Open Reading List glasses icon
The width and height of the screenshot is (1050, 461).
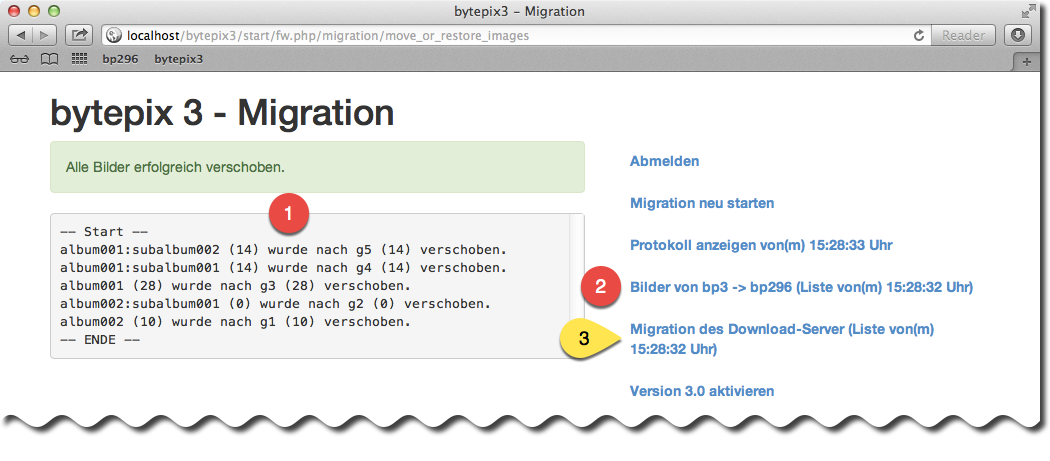pyautogui.click(x=21, y=59)
